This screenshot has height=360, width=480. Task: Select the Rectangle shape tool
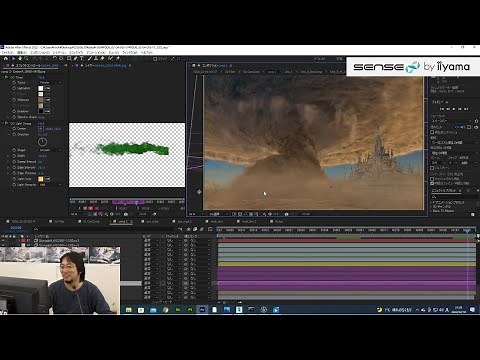coord(69,58)
